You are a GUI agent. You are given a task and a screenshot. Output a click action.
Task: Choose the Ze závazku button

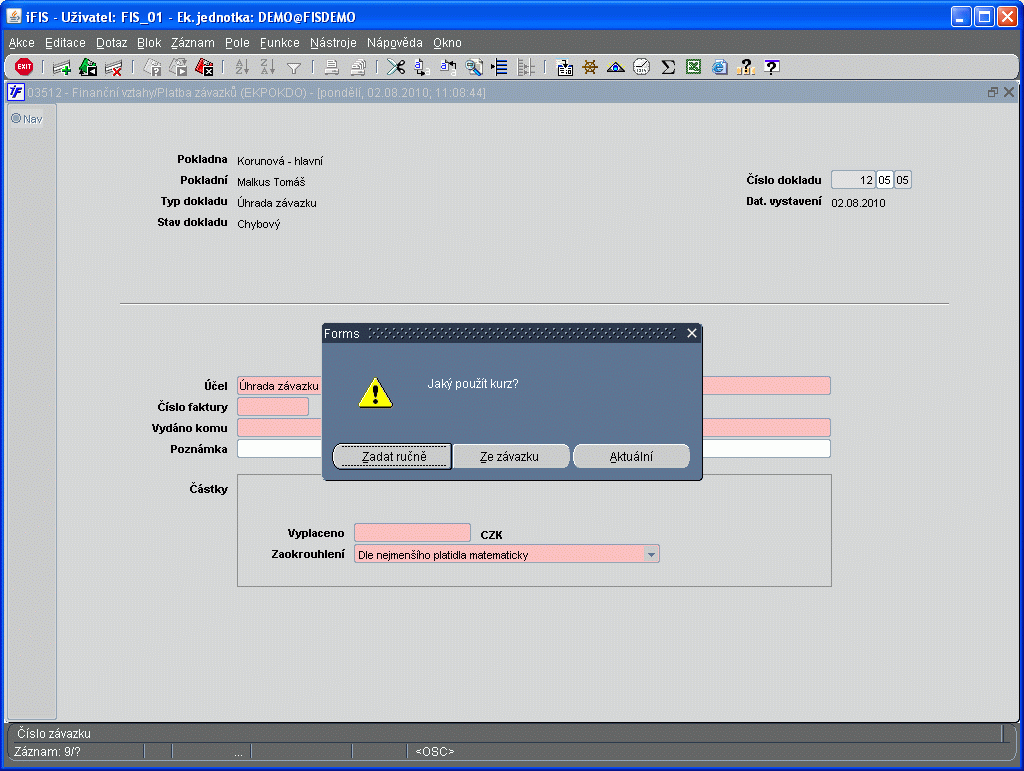[510, 456]
